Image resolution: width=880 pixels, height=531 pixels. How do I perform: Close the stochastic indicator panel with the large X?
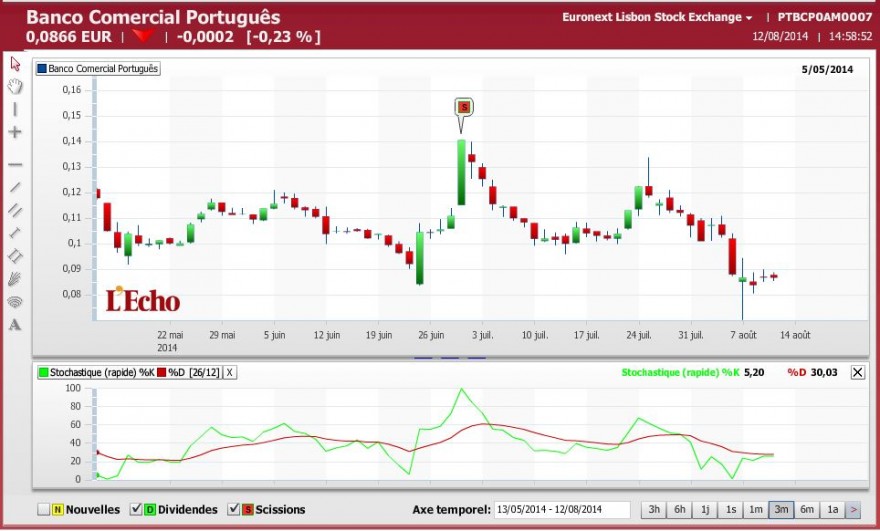tap(858, 372)
